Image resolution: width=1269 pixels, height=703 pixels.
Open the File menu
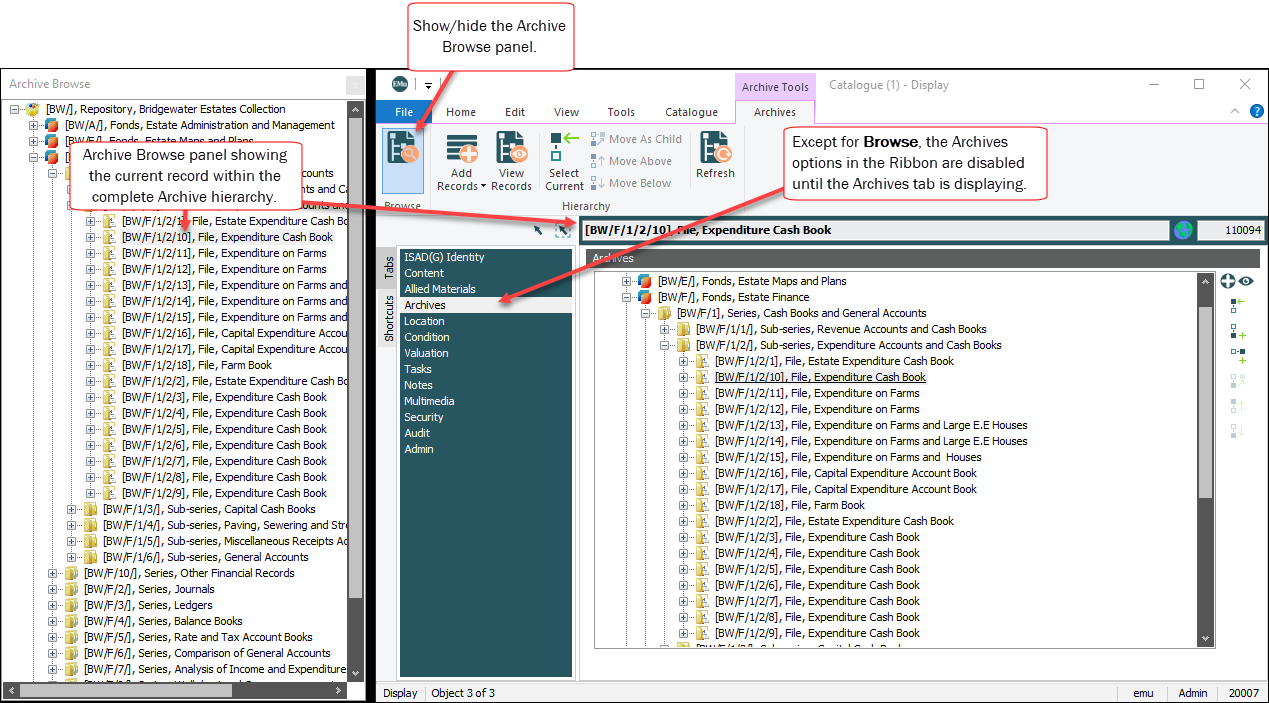(404, 112)
